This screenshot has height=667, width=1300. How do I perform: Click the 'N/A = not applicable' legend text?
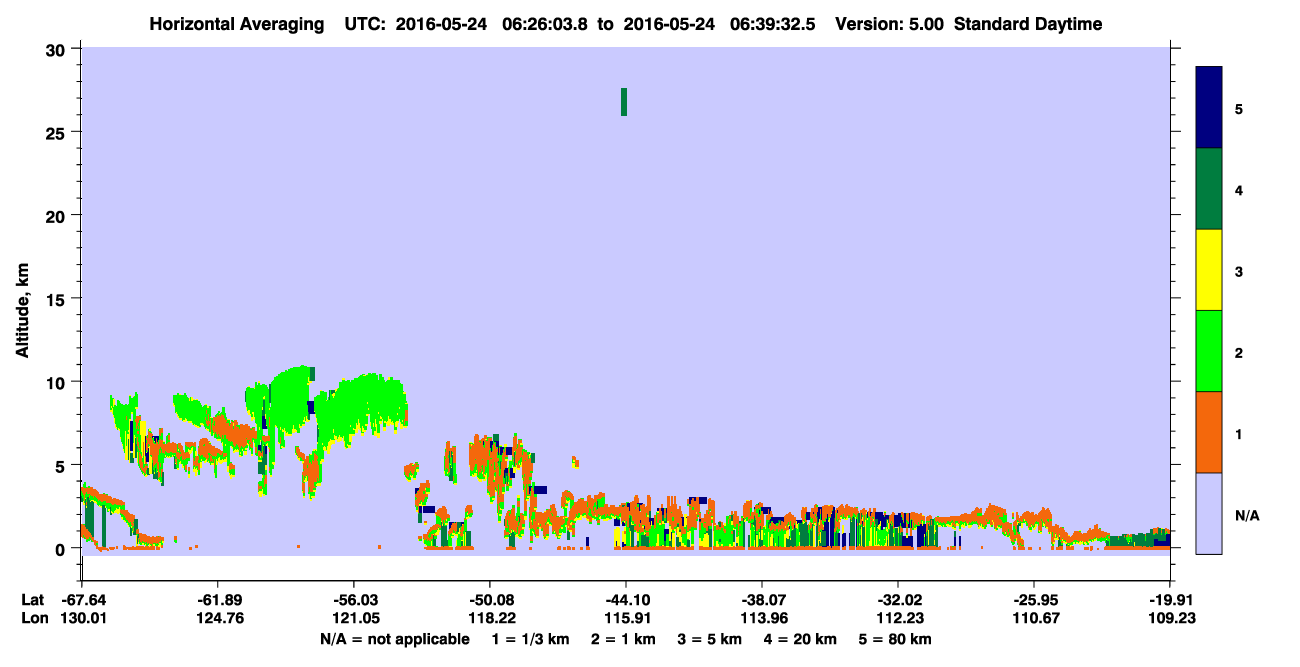pyautogui.click(x=394, y=639)
